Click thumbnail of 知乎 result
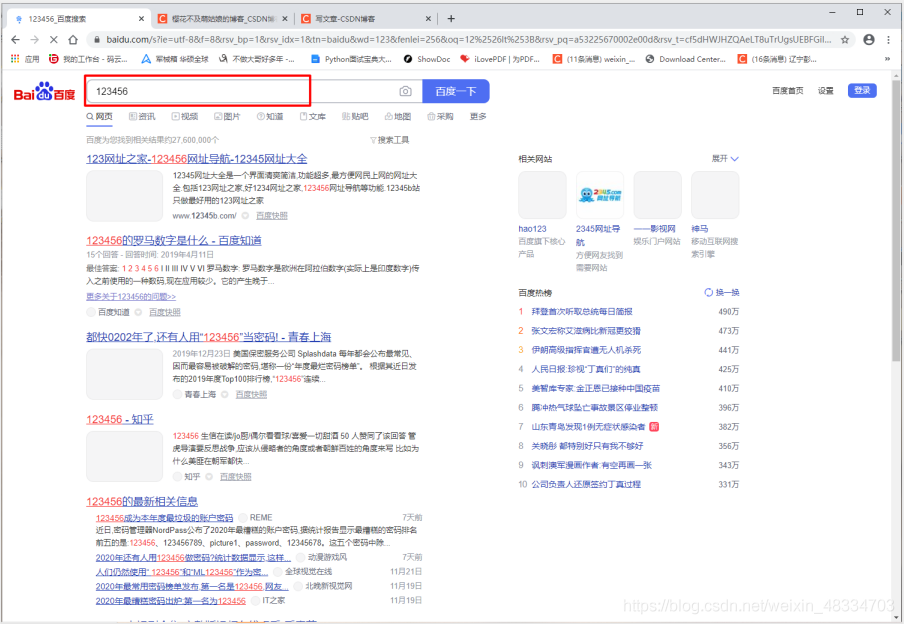Viewport: 904px width, 624px height. click(125, 456)
